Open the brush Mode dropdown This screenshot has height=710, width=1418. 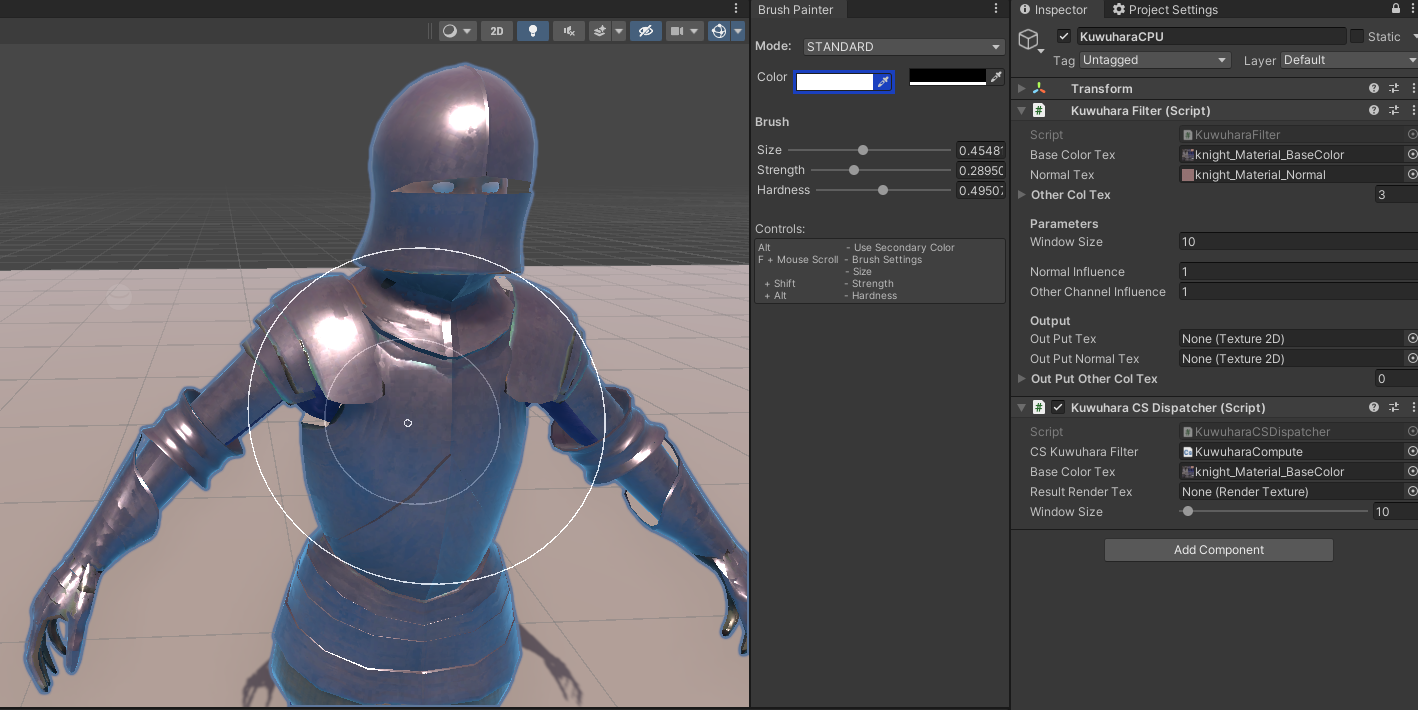click(903, 47)
